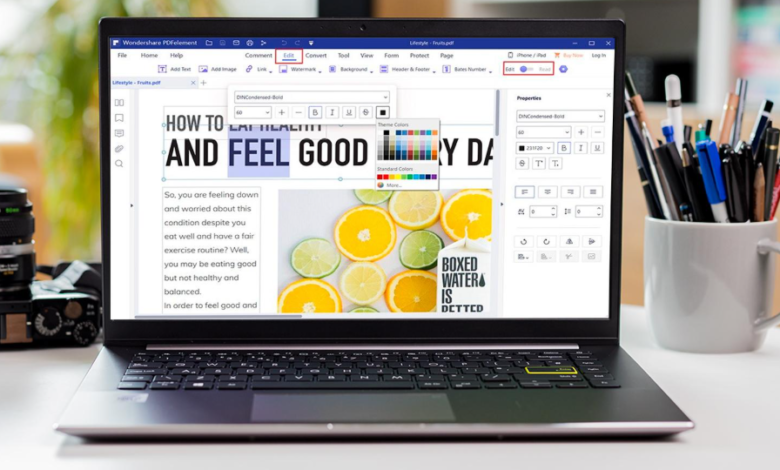Select align left in Properties panel
The height and width of the screenshot is (470, 780).
[x=524, y=191]
